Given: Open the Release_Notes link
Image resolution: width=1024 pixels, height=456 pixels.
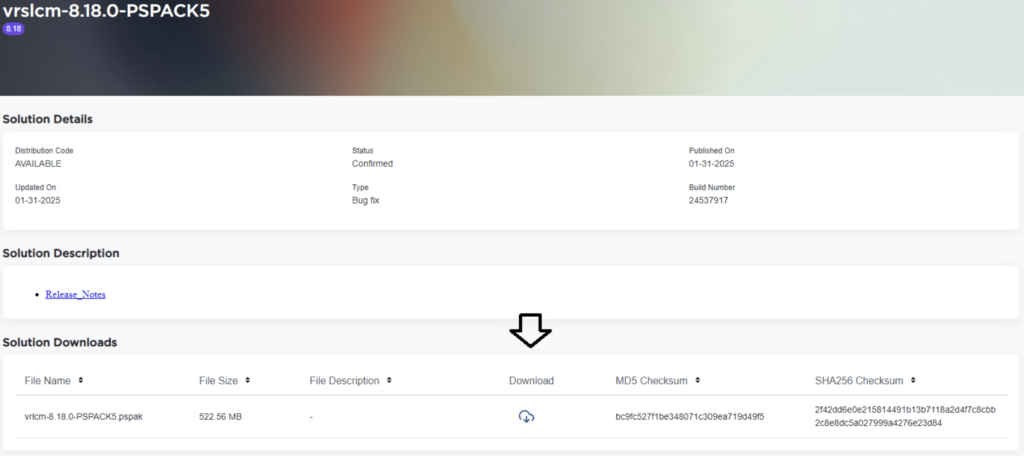Looking at the screenshot, I should click(75, 295).
